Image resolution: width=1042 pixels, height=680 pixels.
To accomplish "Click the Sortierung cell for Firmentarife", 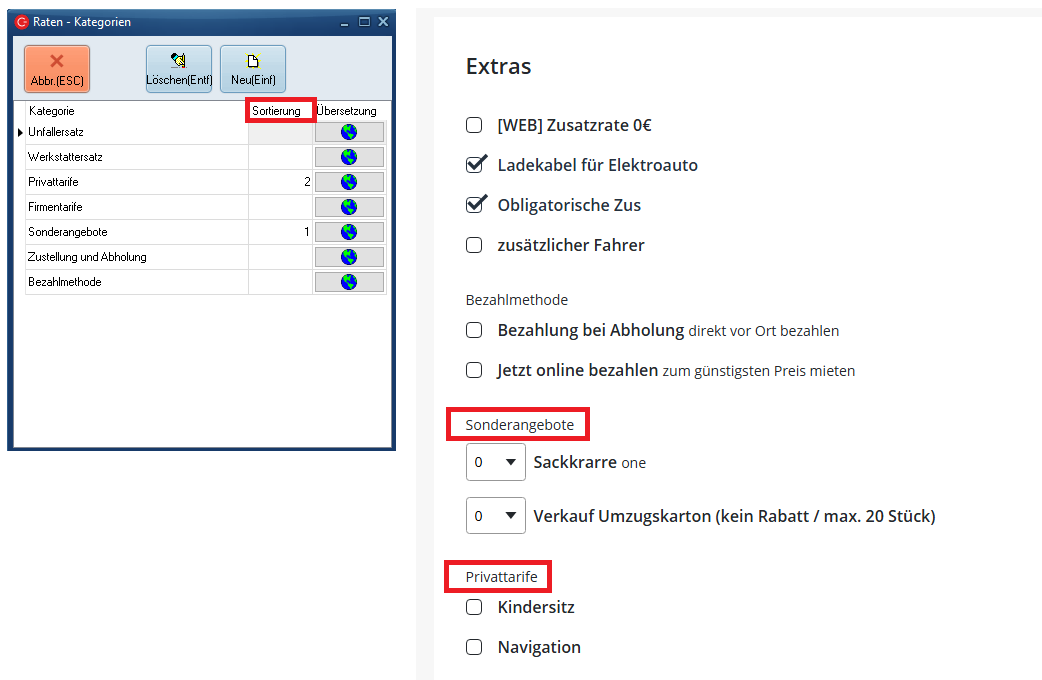I will click(280, 207).
